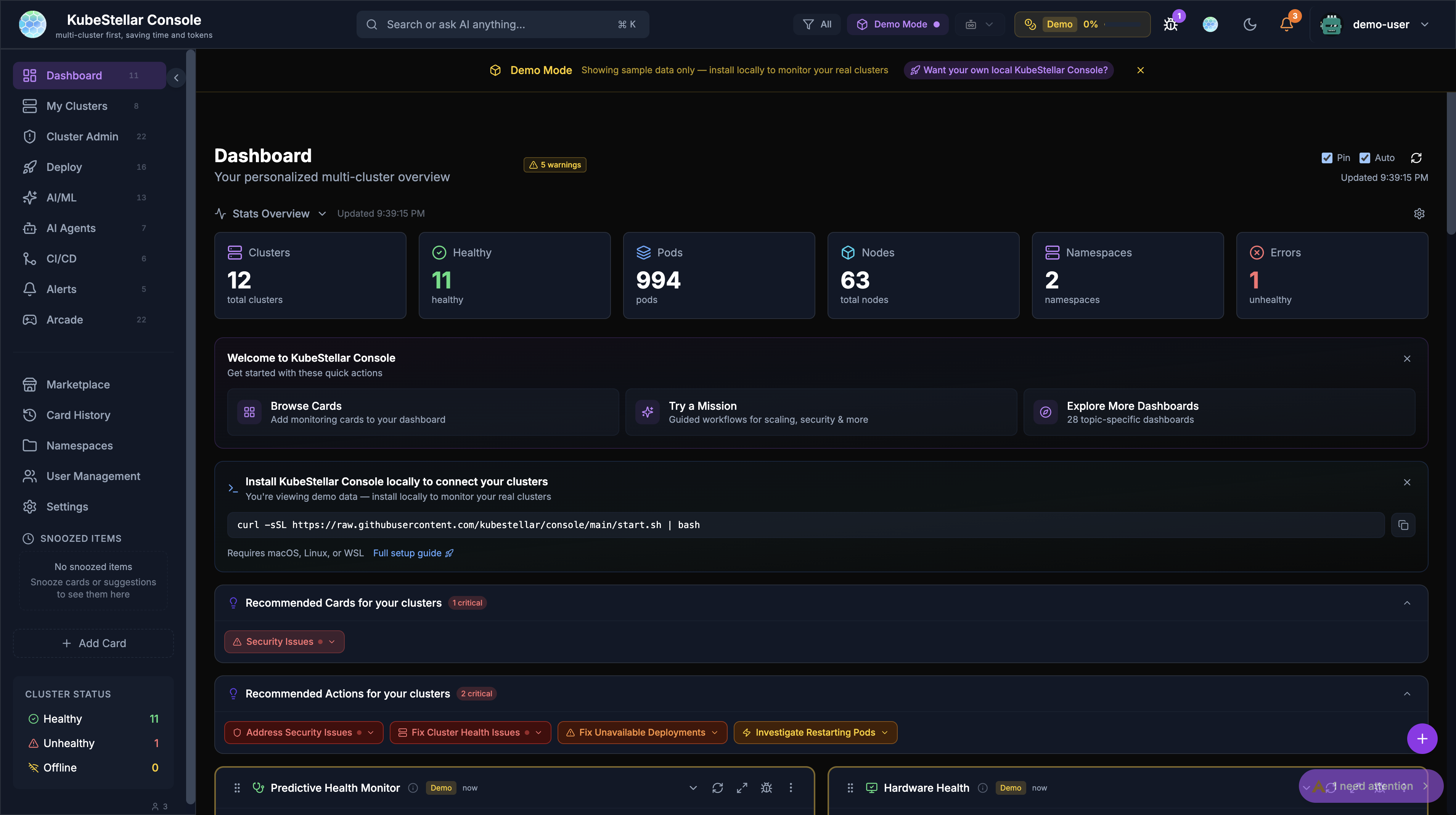Open the Predictive Health Monitor bug icon

tap(767, 788)
